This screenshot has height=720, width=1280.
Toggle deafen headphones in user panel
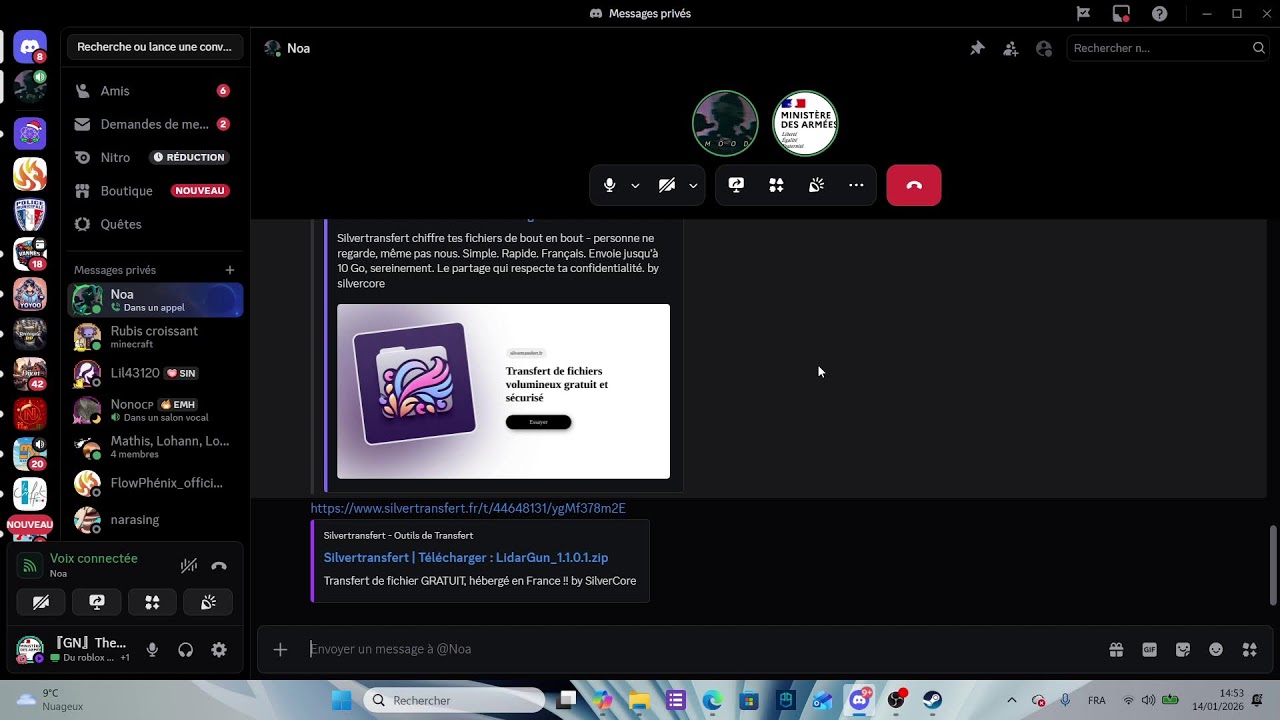(185, 650)
